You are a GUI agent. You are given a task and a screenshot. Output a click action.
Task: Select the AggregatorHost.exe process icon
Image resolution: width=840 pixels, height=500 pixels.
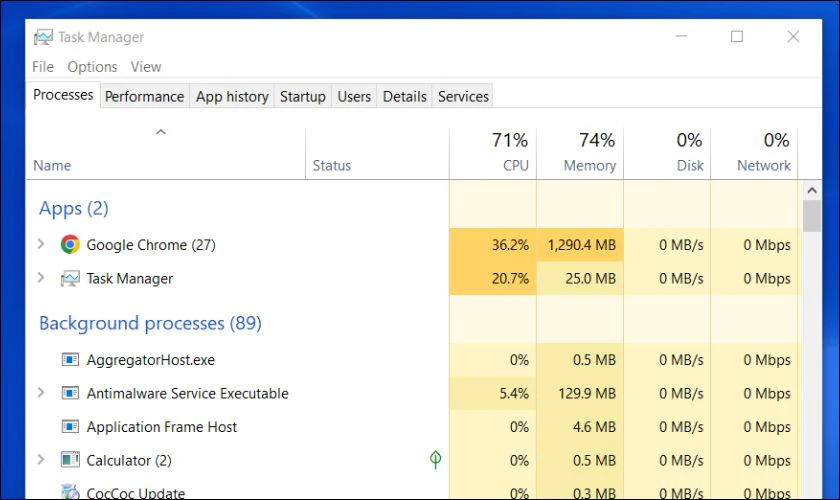pyautogui.click(x=70, y=360)
